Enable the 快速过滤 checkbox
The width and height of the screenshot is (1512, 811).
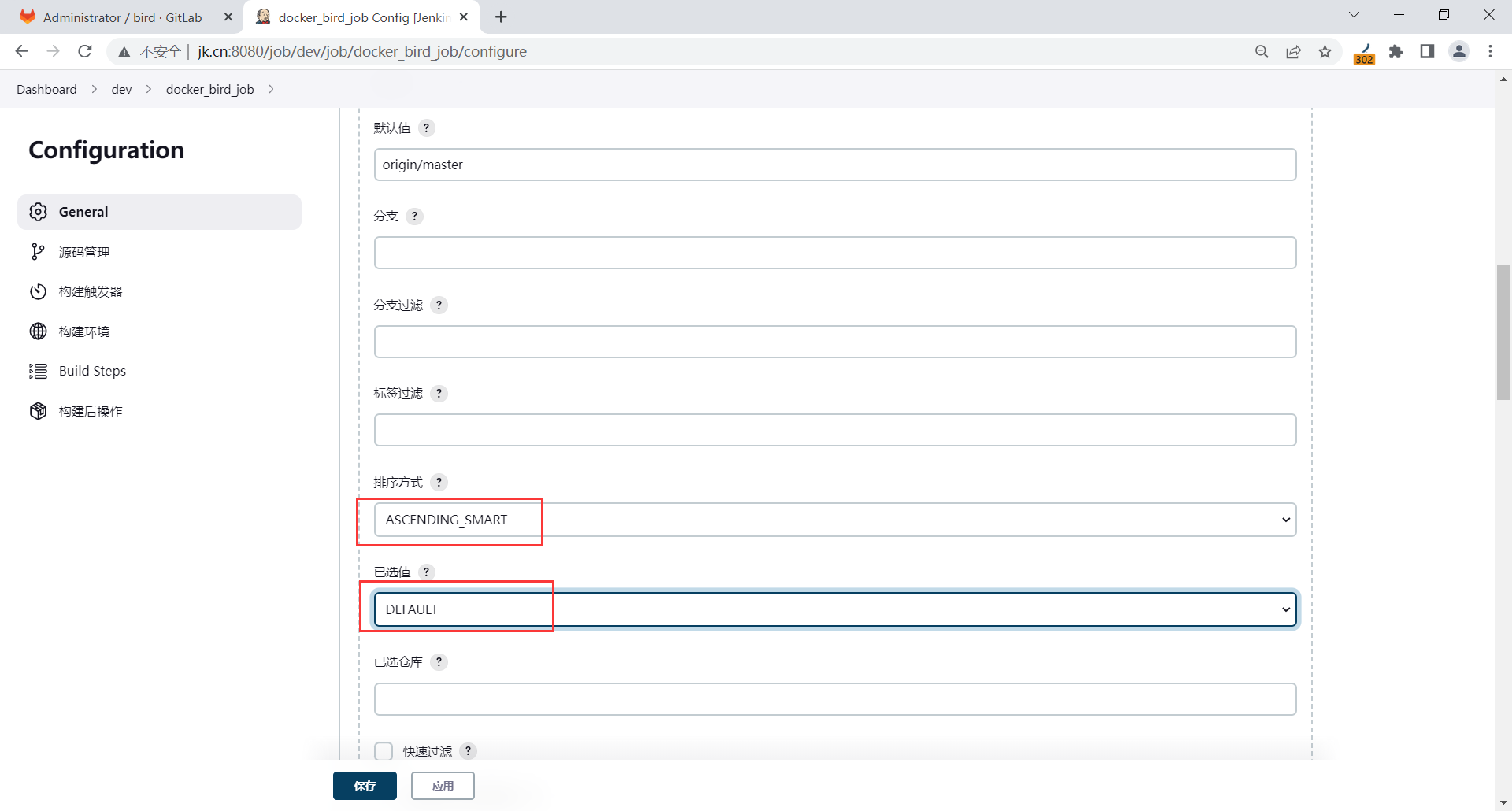tap(384, 751)
